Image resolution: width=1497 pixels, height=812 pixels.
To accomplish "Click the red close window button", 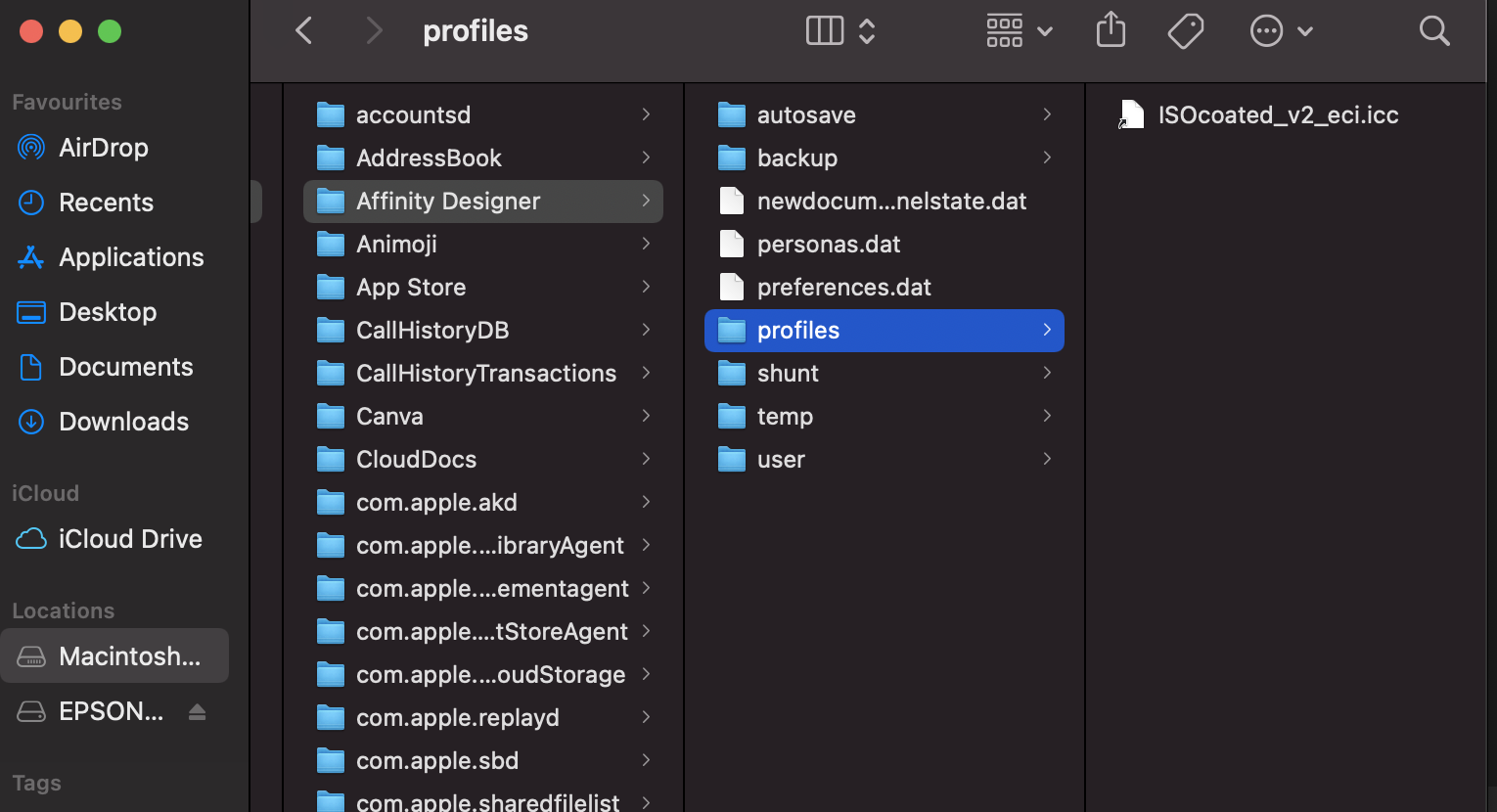I will tap(31, 31).
